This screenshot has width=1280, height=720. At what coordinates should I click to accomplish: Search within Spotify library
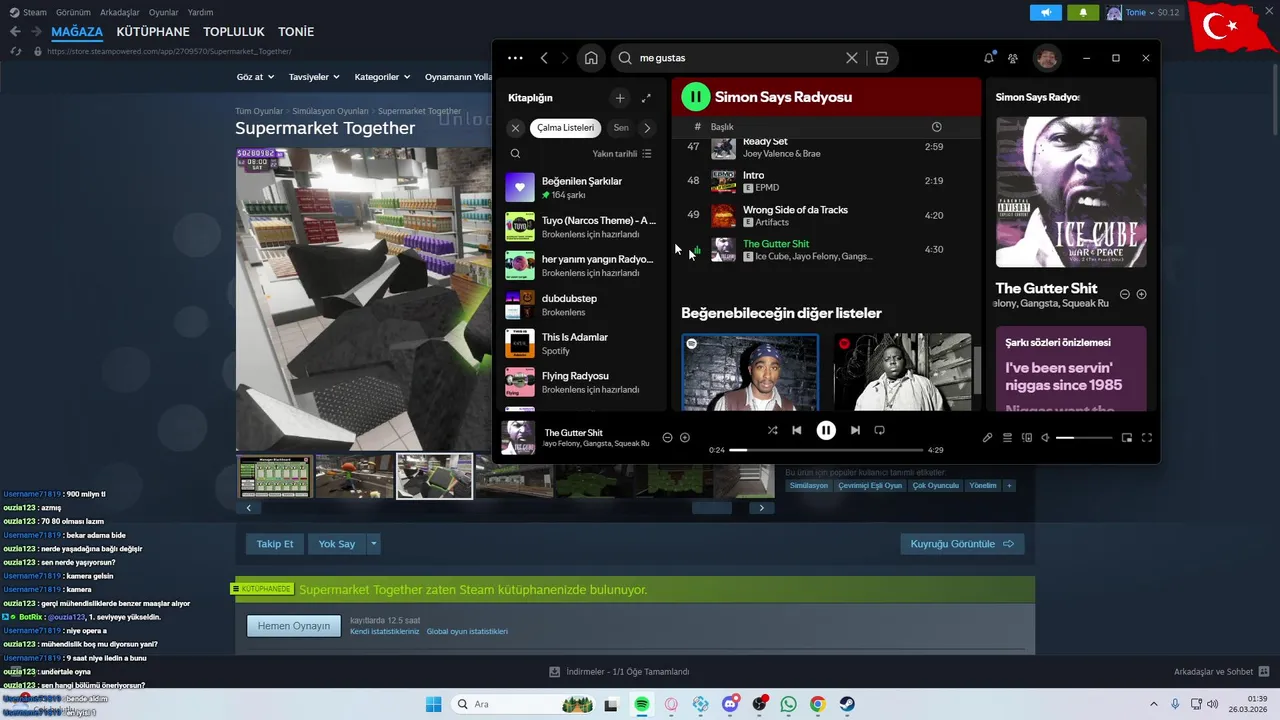click(x=515, y=154)
